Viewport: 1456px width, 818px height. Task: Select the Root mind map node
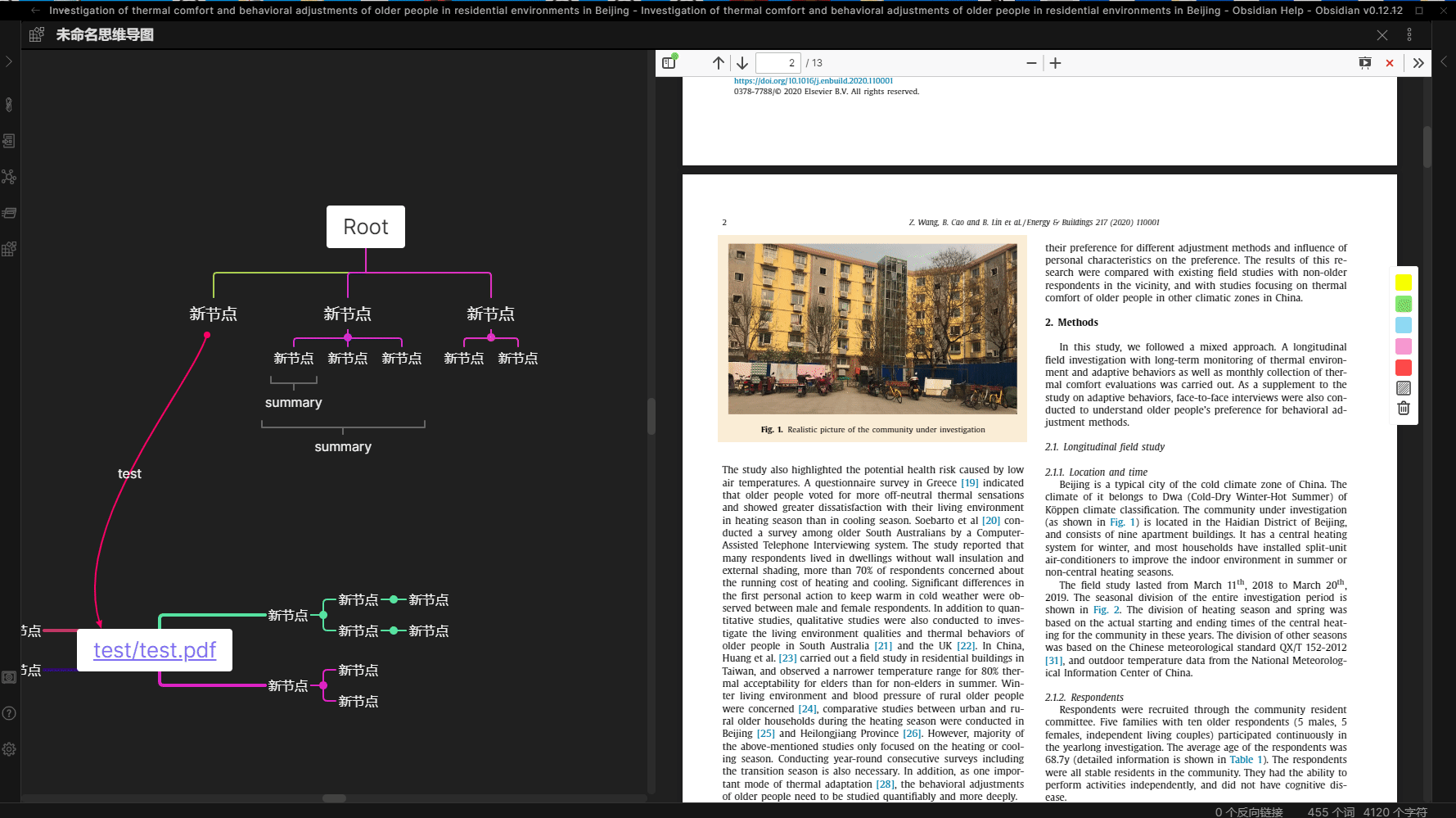pos(366,227)
